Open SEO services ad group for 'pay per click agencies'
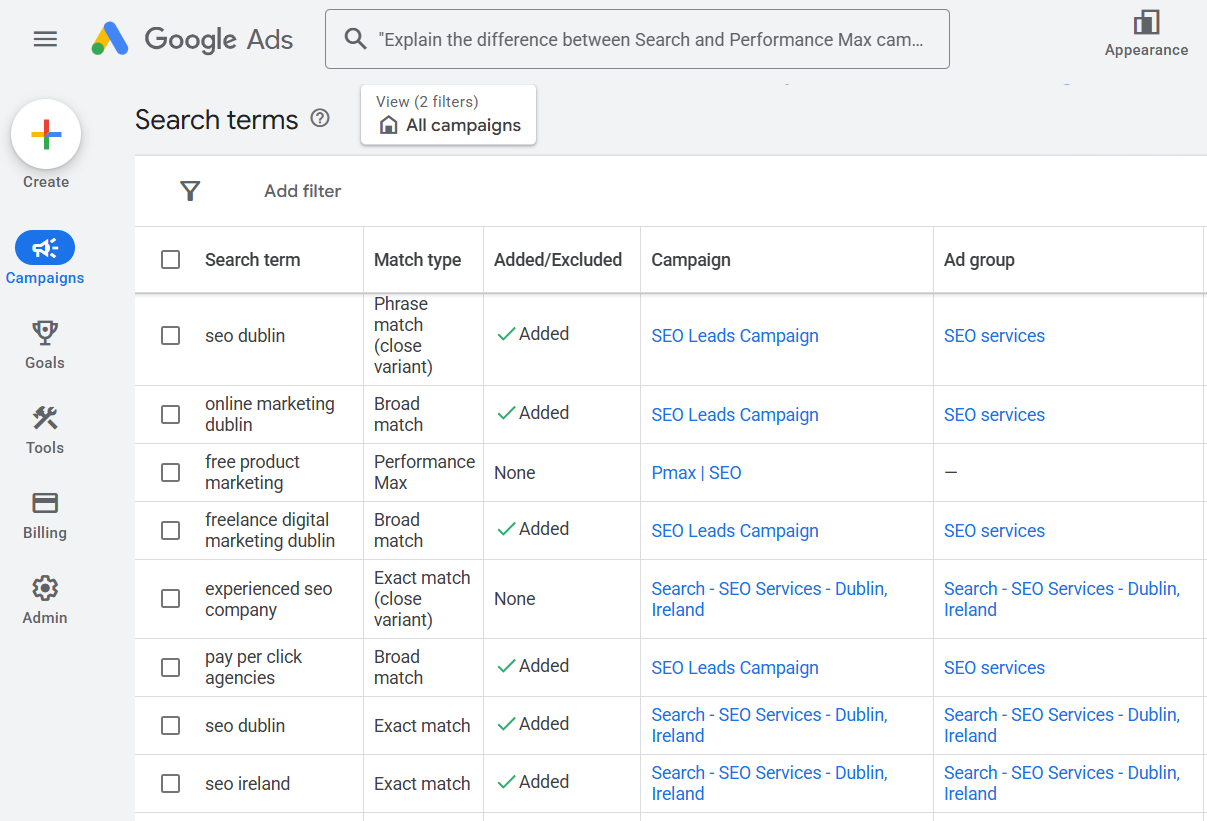This screenshot has height=821, width=1207. point(994,668)
